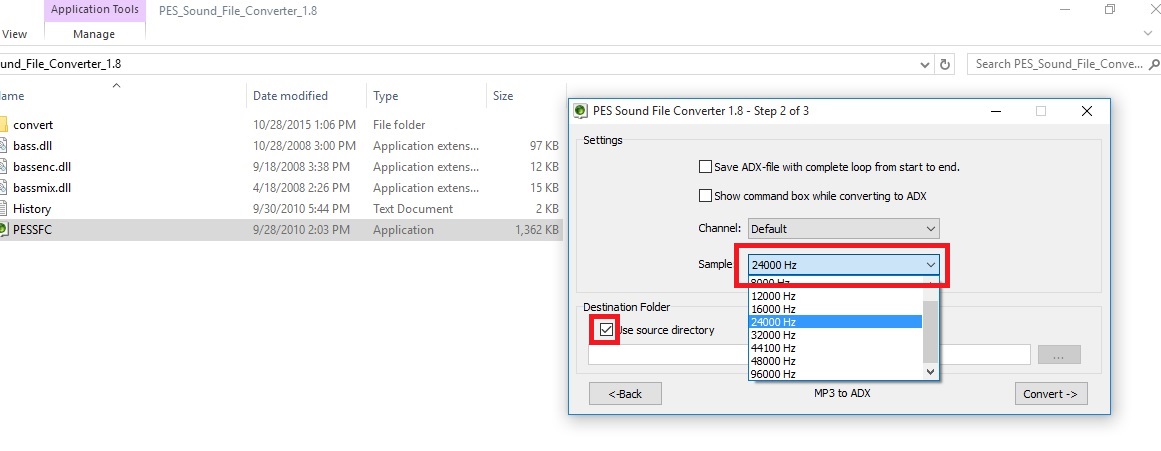
Task: Close the PES Sound File Converter dialog
Action: coord(1086,111)
